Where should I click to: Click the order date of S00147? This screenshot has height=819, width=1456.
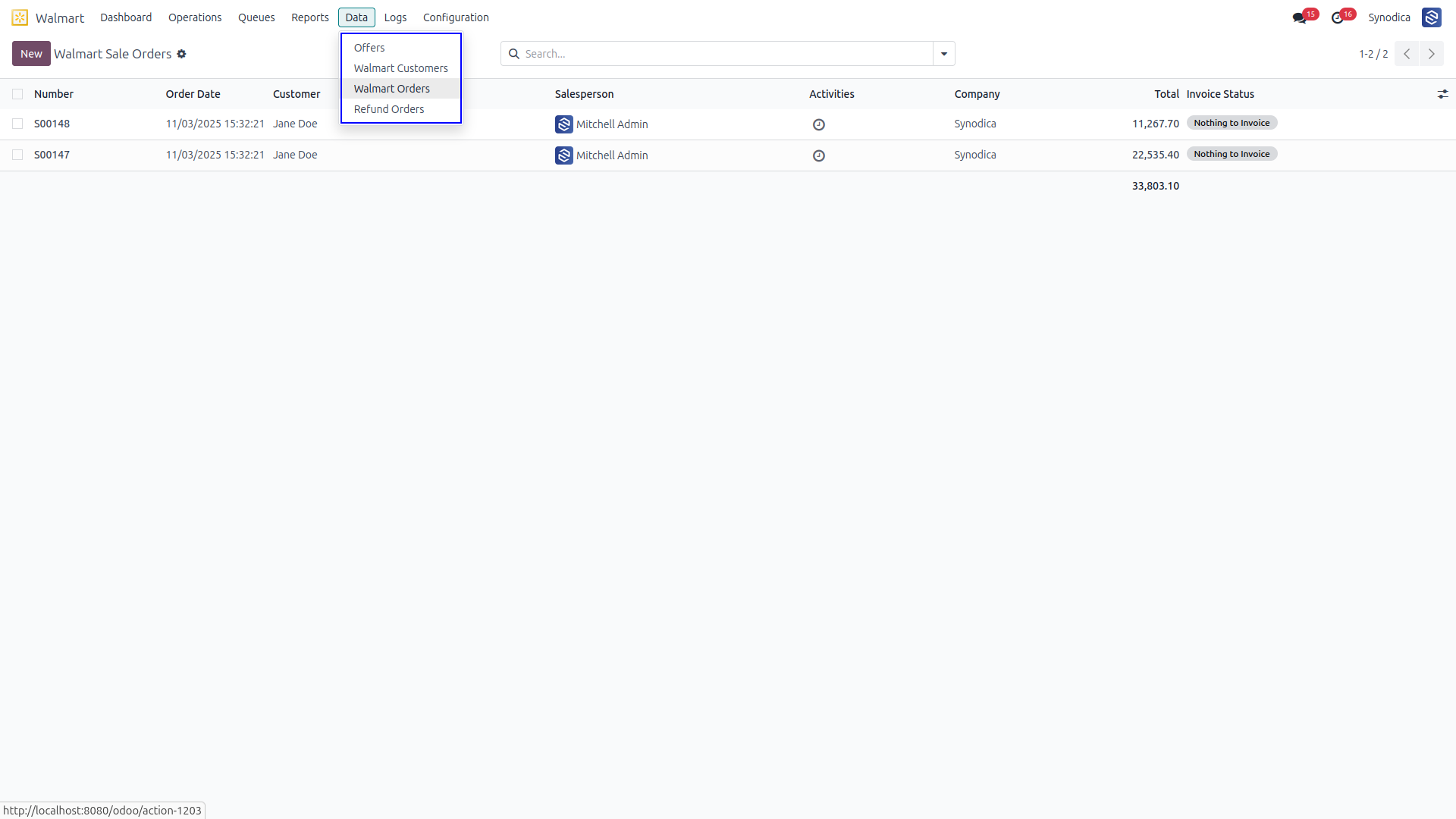[215, 155]
